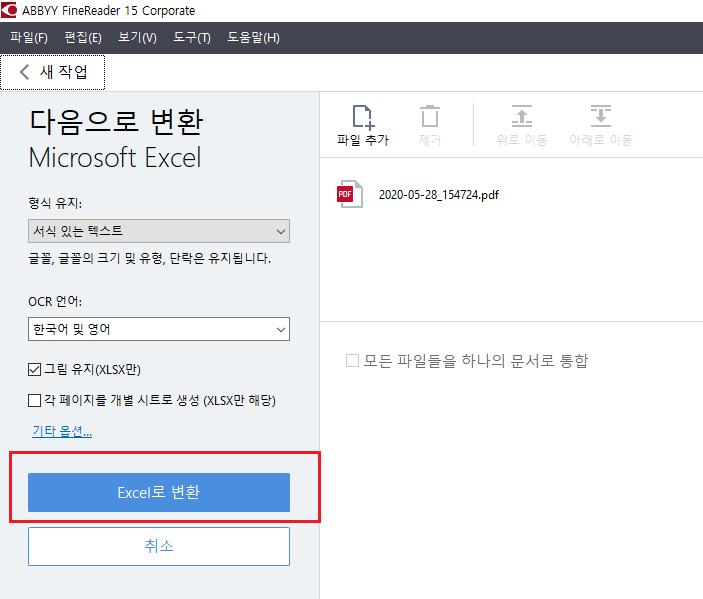This screenshot has height=599, width=703.
Task: Open the 보기(V) menu
Action: pos(137,38)
